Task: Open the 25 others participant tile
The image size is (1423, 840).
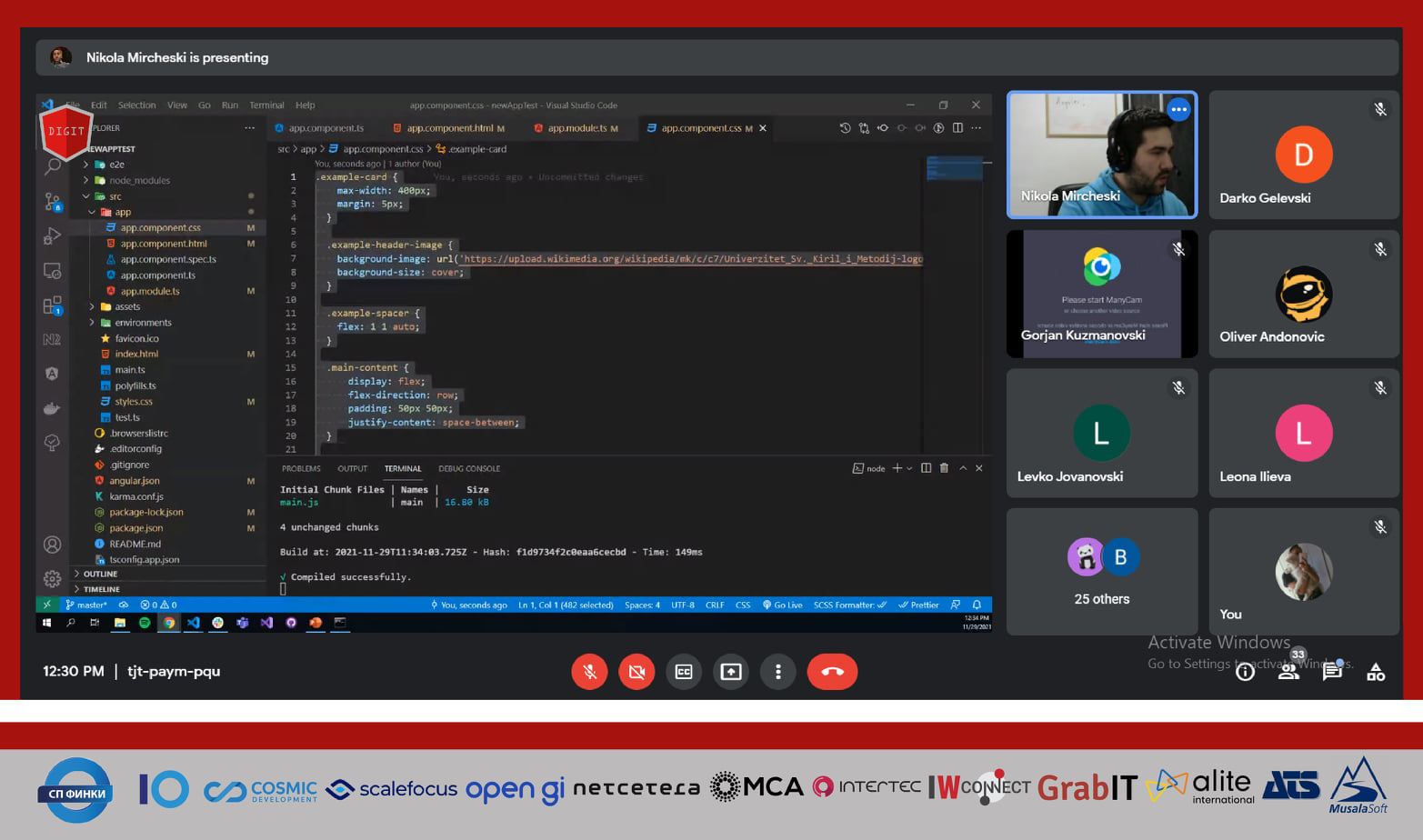Action: point(1102,571)
